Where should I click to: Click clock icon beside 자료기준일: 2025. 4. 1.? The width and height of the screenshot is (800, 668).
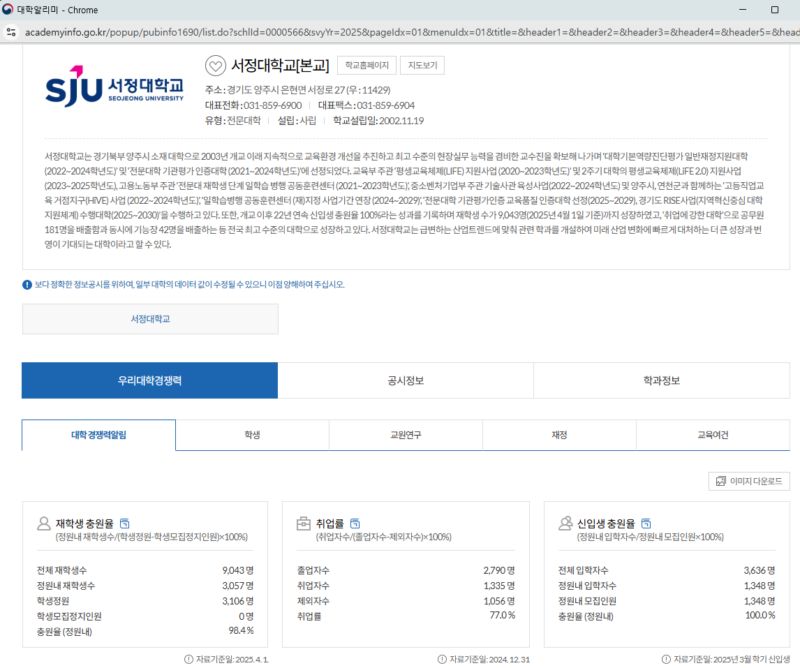point(189,659)
